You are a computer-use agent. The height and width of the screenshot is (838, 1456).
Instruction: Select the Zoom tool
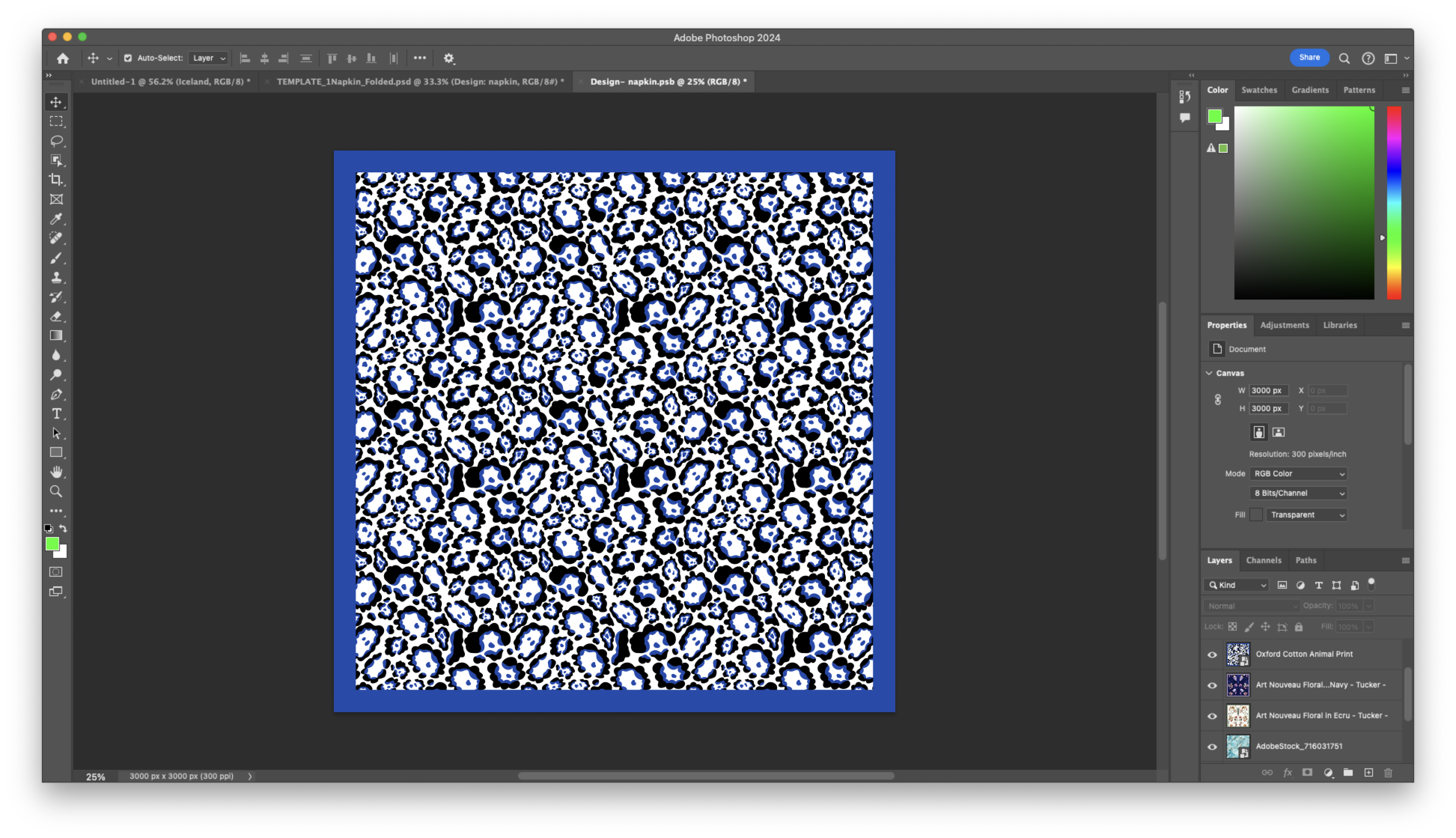(x=57, y=491)
